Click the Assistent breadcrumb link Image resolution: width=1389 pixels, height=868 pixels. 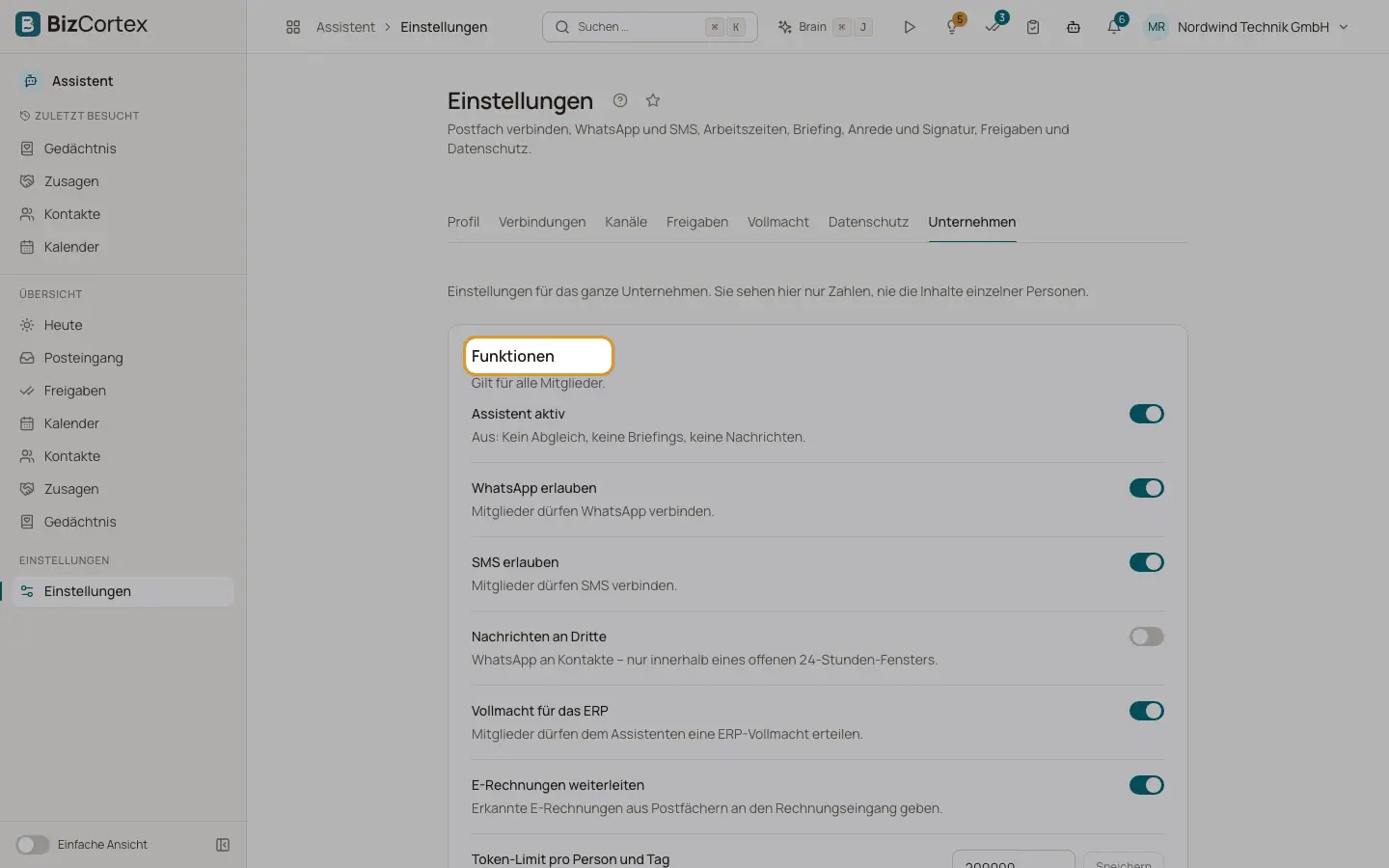pos(345,27)
